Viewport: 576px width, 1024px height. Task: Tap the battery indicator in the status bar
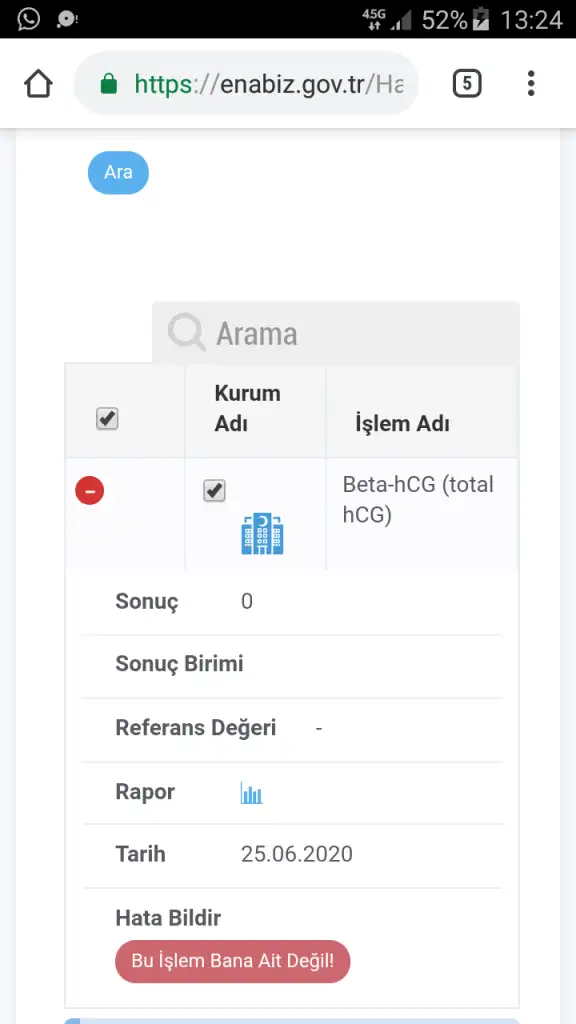481,19
